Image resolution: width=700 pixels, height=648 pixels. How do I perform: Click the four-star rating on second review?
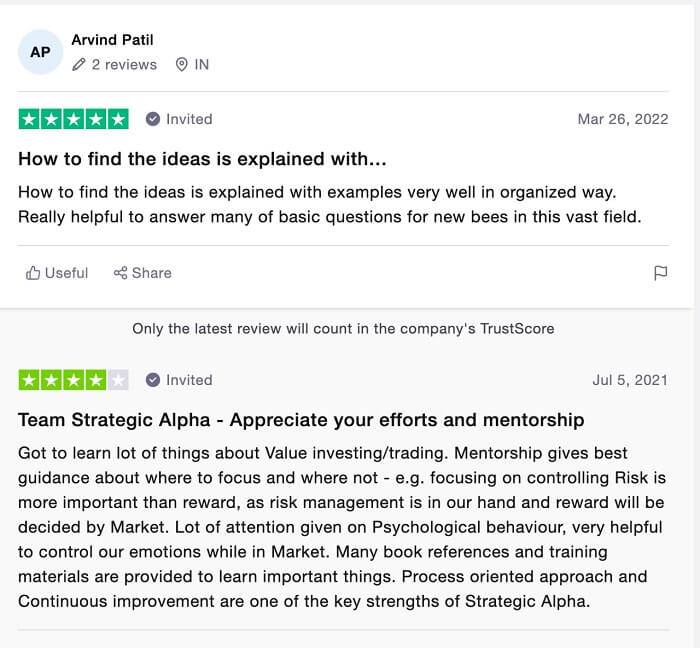point(62,380)
